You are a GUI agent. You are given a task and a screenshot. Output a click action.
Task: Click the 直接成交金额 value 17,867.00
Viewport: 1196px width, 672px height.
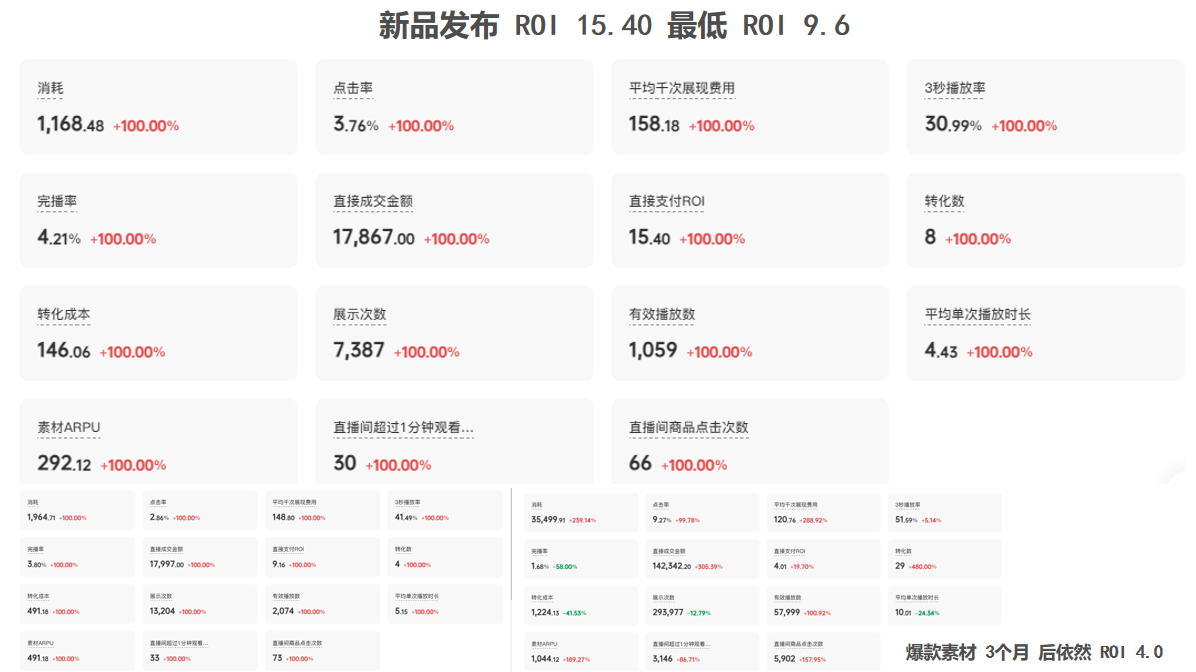[x=374, y=237]
